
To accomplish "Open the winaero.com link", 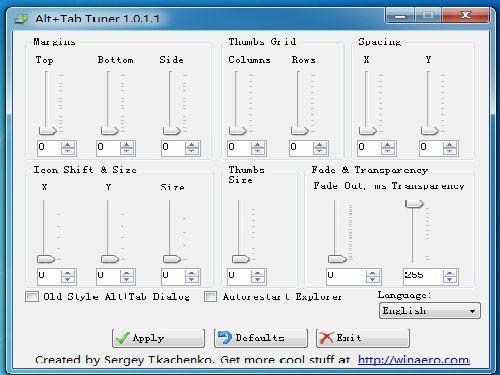I will click(414, 360).
